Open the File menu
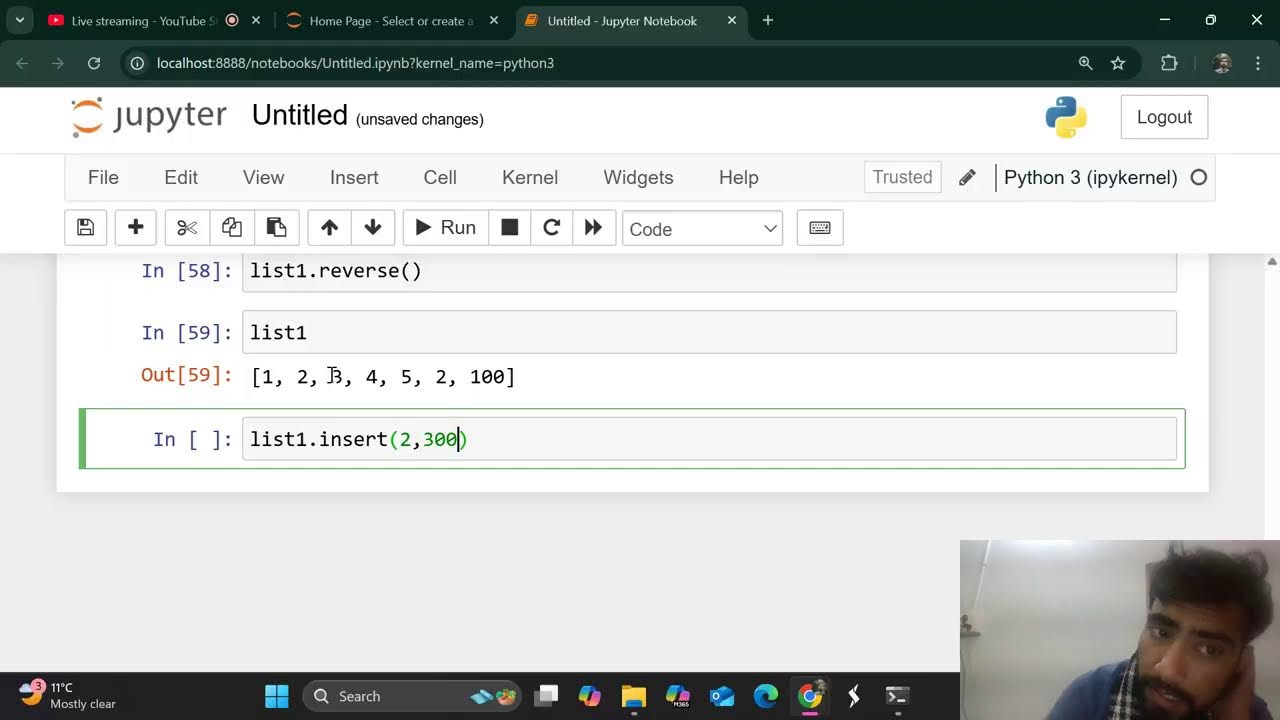 tap(103, 177)
